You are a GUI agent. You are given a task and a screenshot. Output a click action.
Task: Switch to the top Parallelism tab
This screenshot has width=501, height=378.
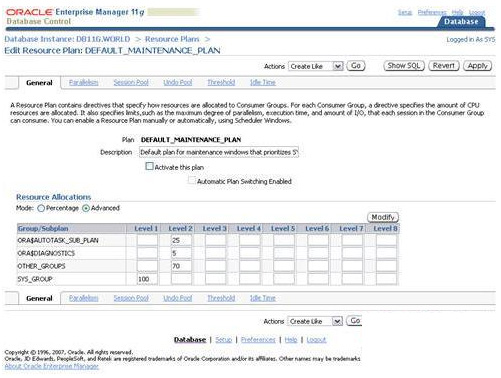[x=84, y=82]
